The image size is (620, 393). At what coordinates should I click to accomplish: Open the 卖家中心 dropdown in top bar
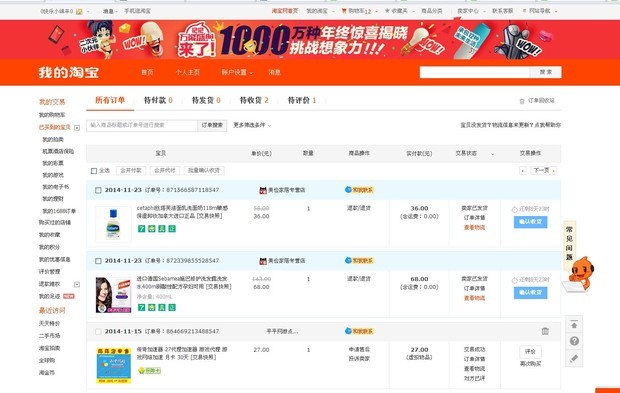(x=471, y=11)
